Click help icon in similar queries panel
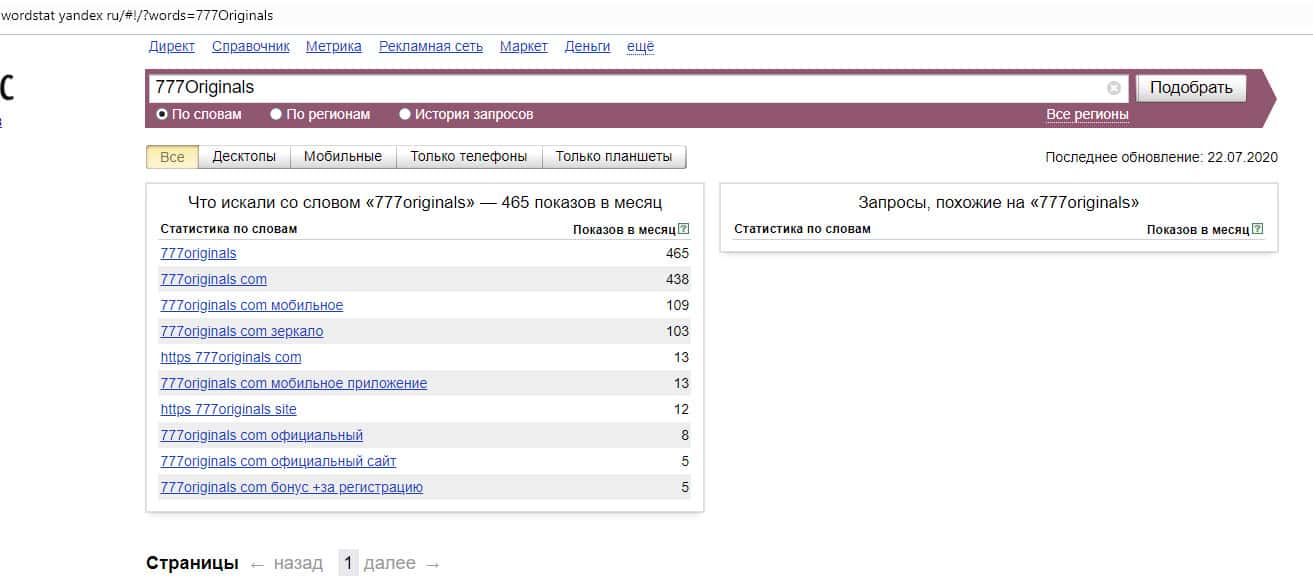The height and width of the screenshot is (588, 1313). [1257, 229]
